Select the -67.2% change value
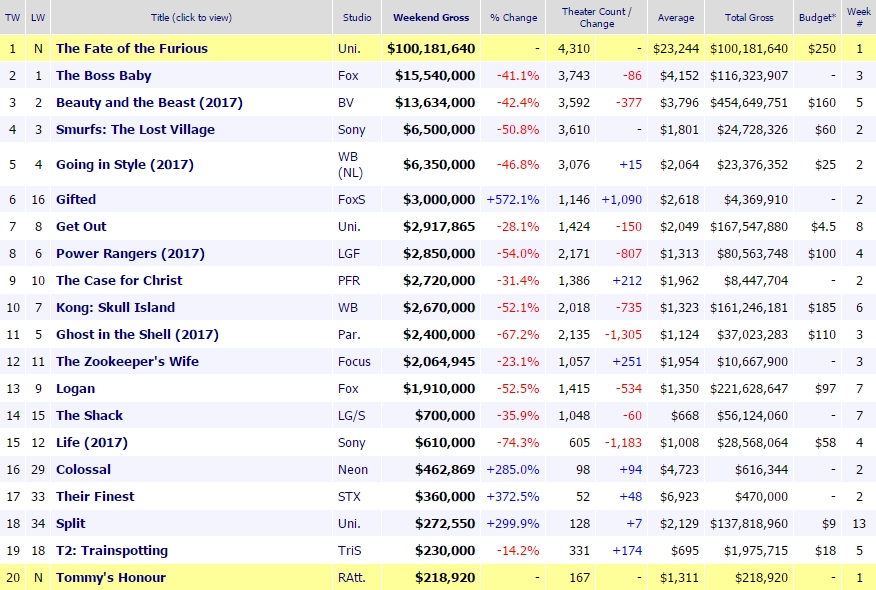 tap(518, 335)
